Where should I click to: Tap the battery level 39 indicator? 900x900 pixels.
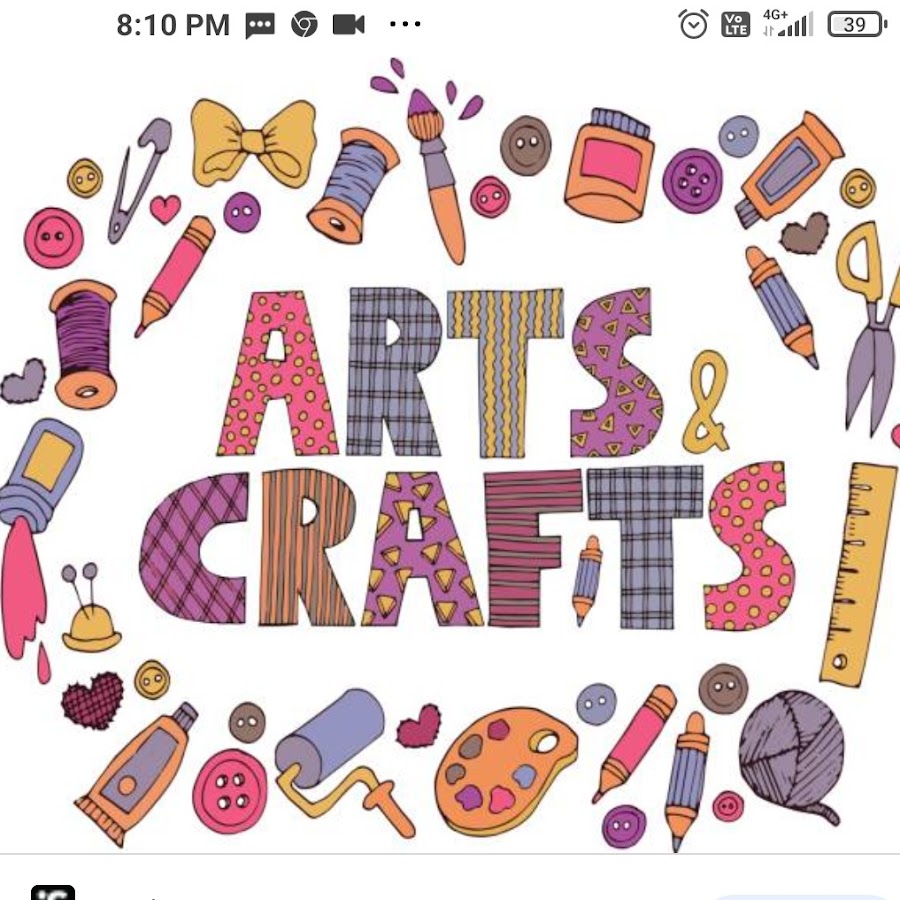857,25
